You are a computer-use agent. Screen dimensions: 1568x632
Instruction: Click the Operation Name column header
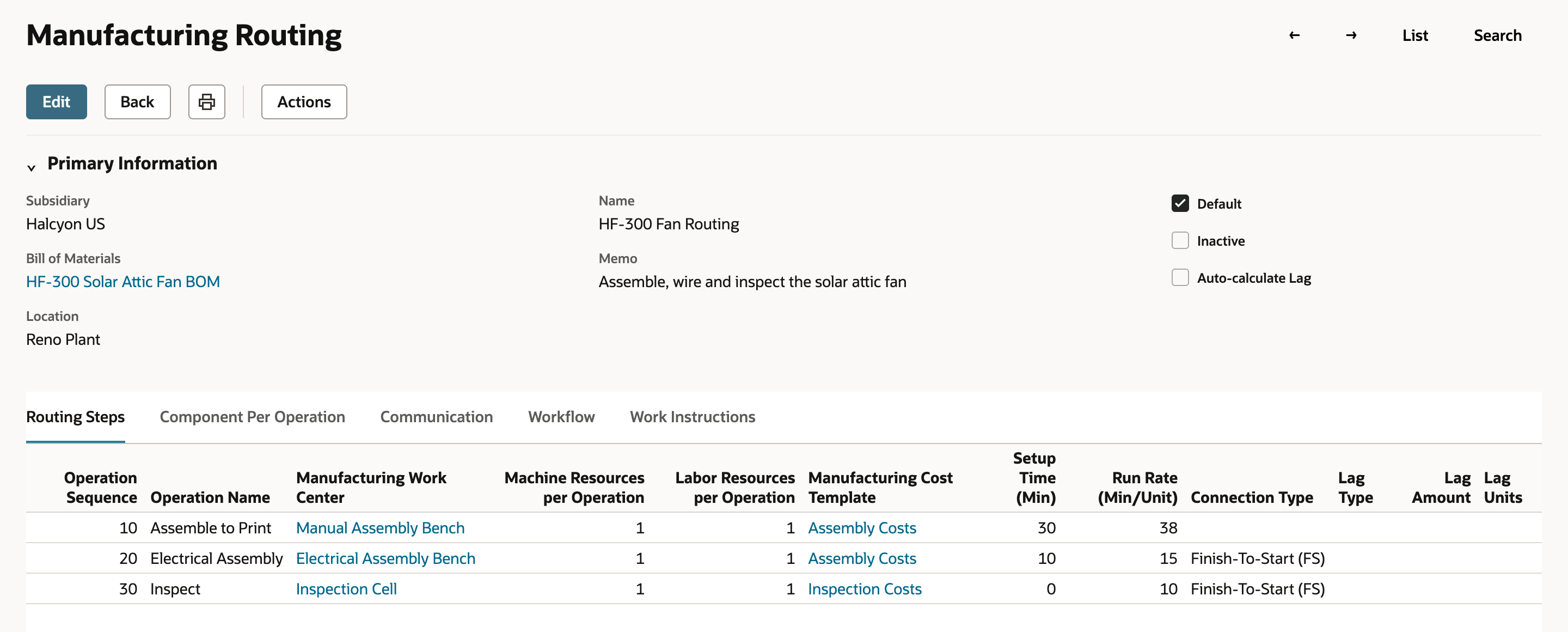[x=210, y=497]
